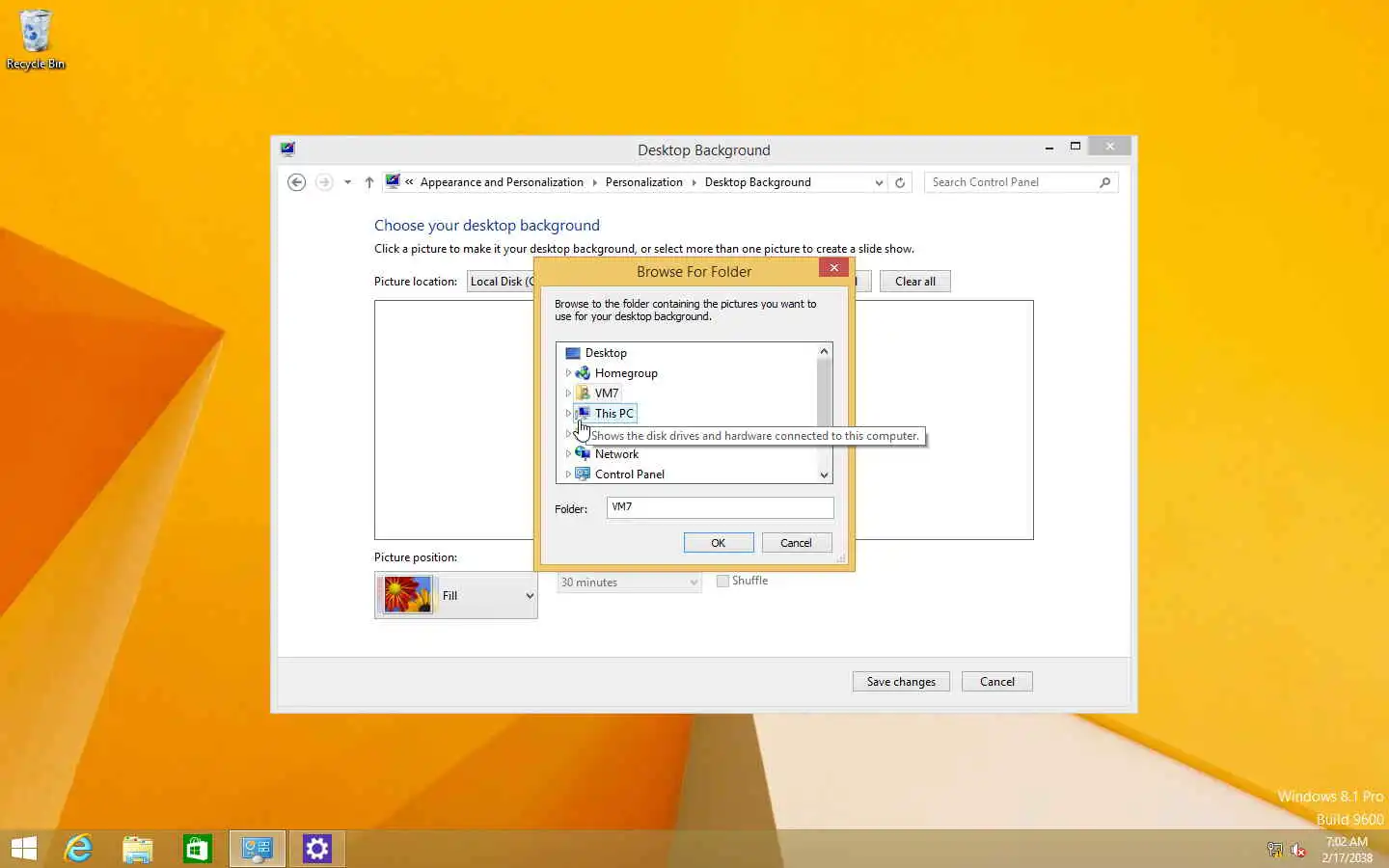
Task: Launch Internet Explorer from the taskbar
Action: pos(78,849)
